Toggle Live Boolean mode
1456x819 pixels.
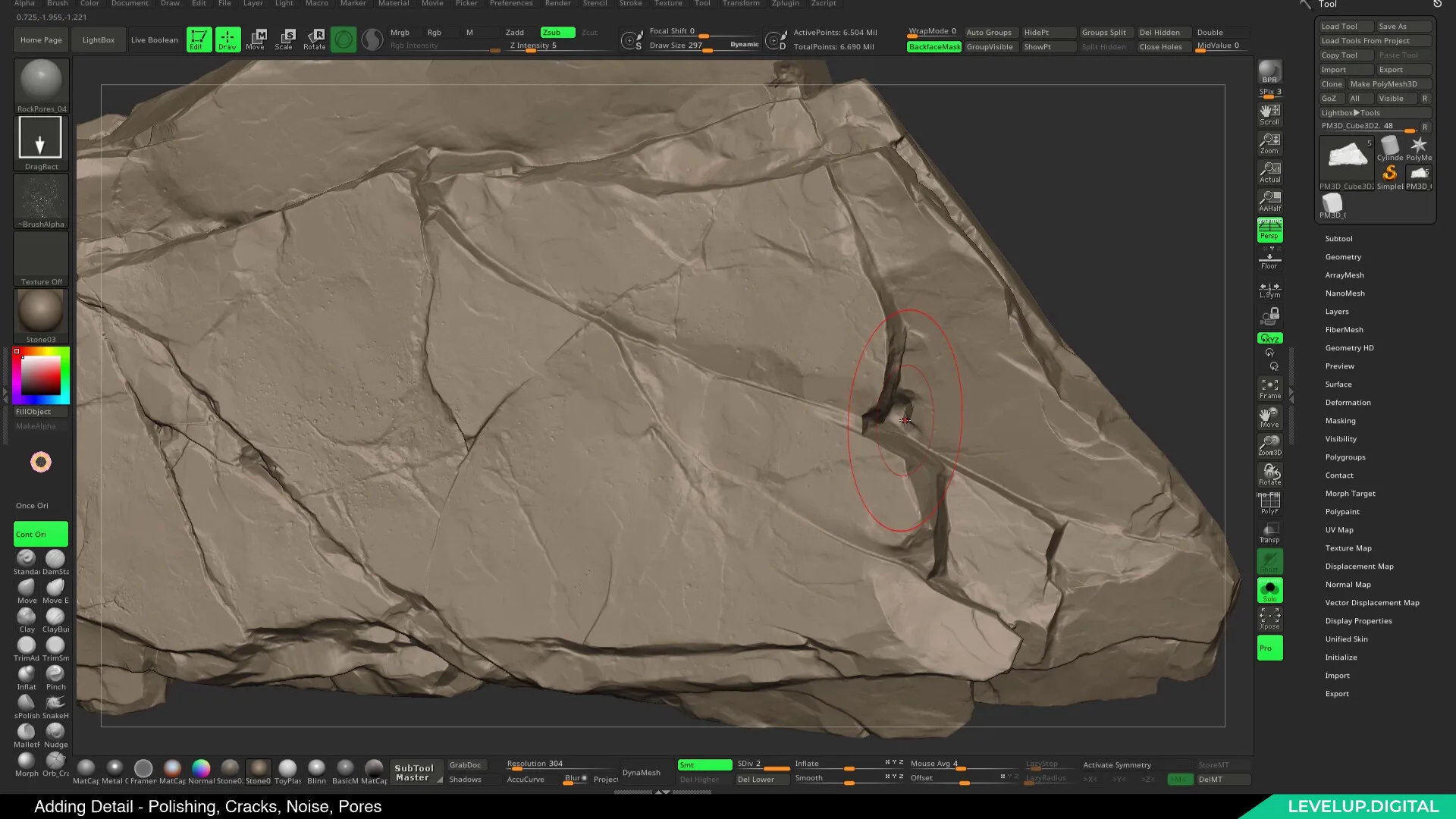click(x=154, y=39)
